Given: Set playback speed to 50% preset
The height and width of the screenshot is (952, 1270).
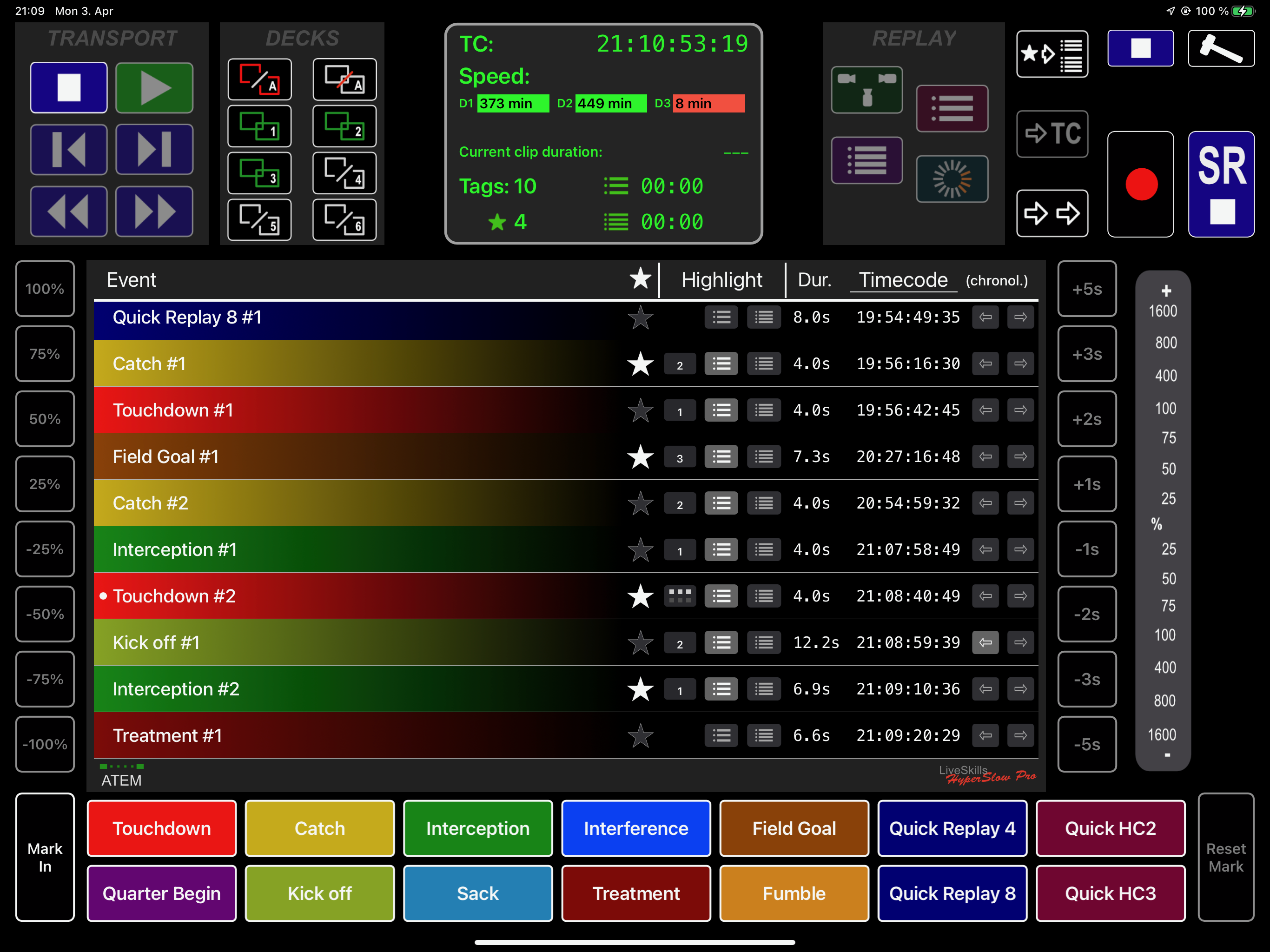Looking at the screenshot, I should (x=45, y=419).
